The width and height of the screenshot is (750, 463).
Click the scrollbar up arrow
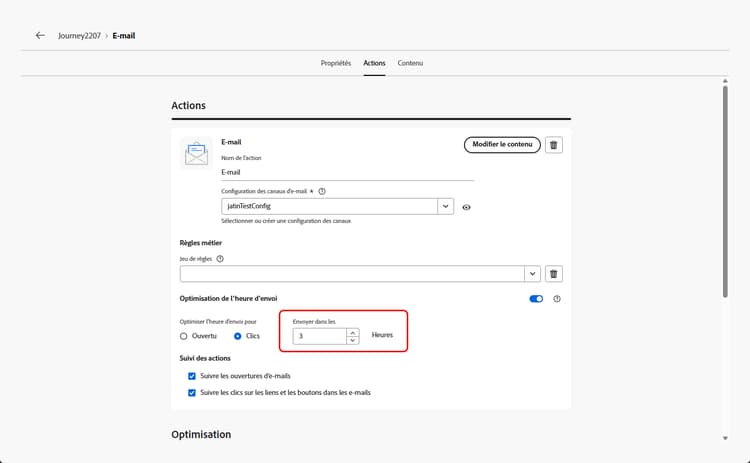point(725,81)
